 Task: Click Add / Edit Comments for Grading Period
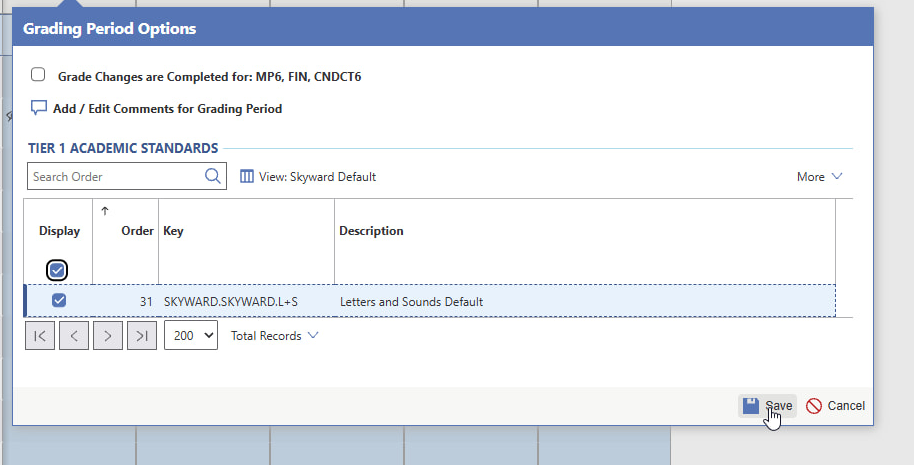pyautogui.click(x=167, y=108)
